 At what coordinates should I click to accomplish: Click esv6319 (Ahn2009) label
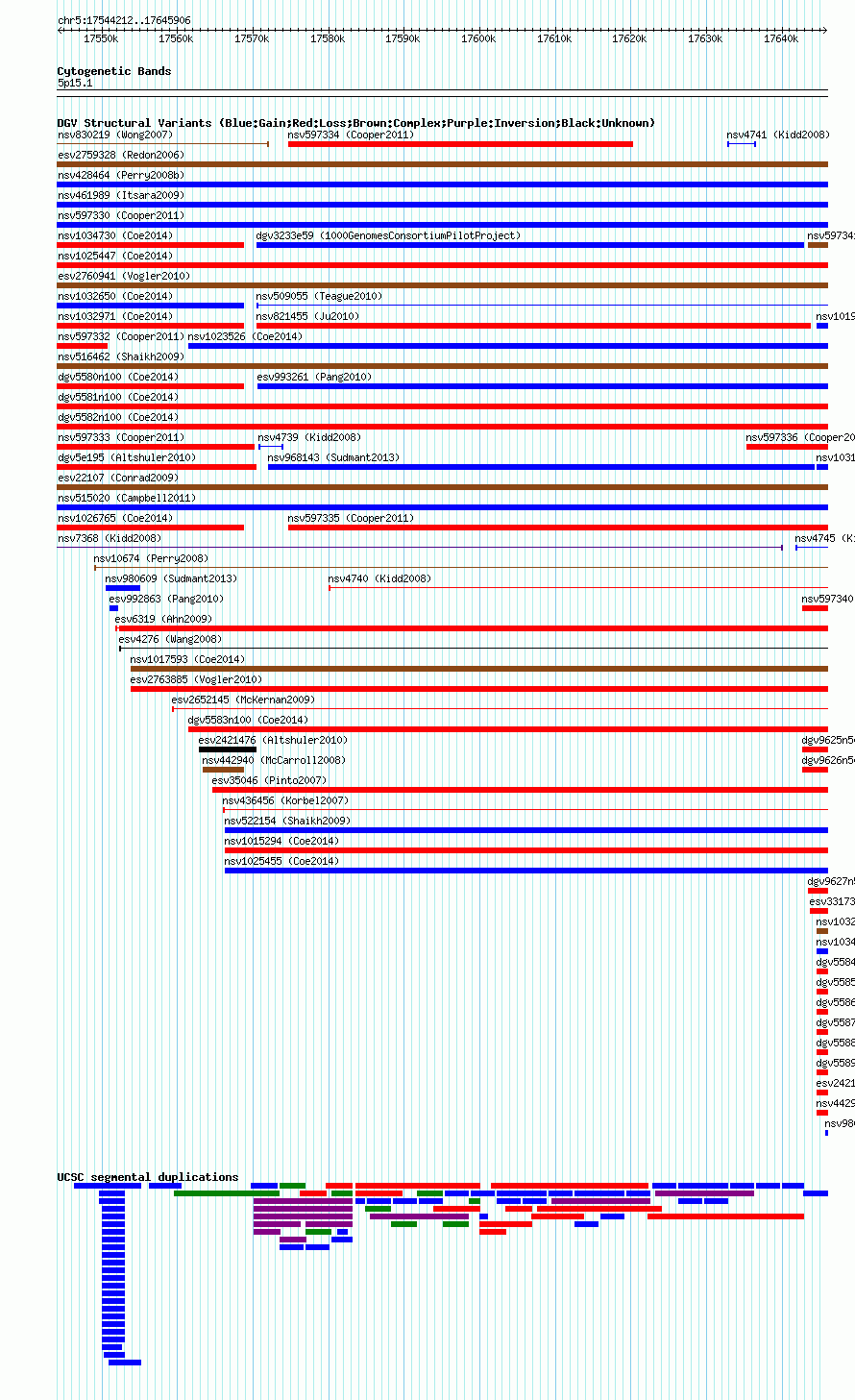tap(163, 619)
